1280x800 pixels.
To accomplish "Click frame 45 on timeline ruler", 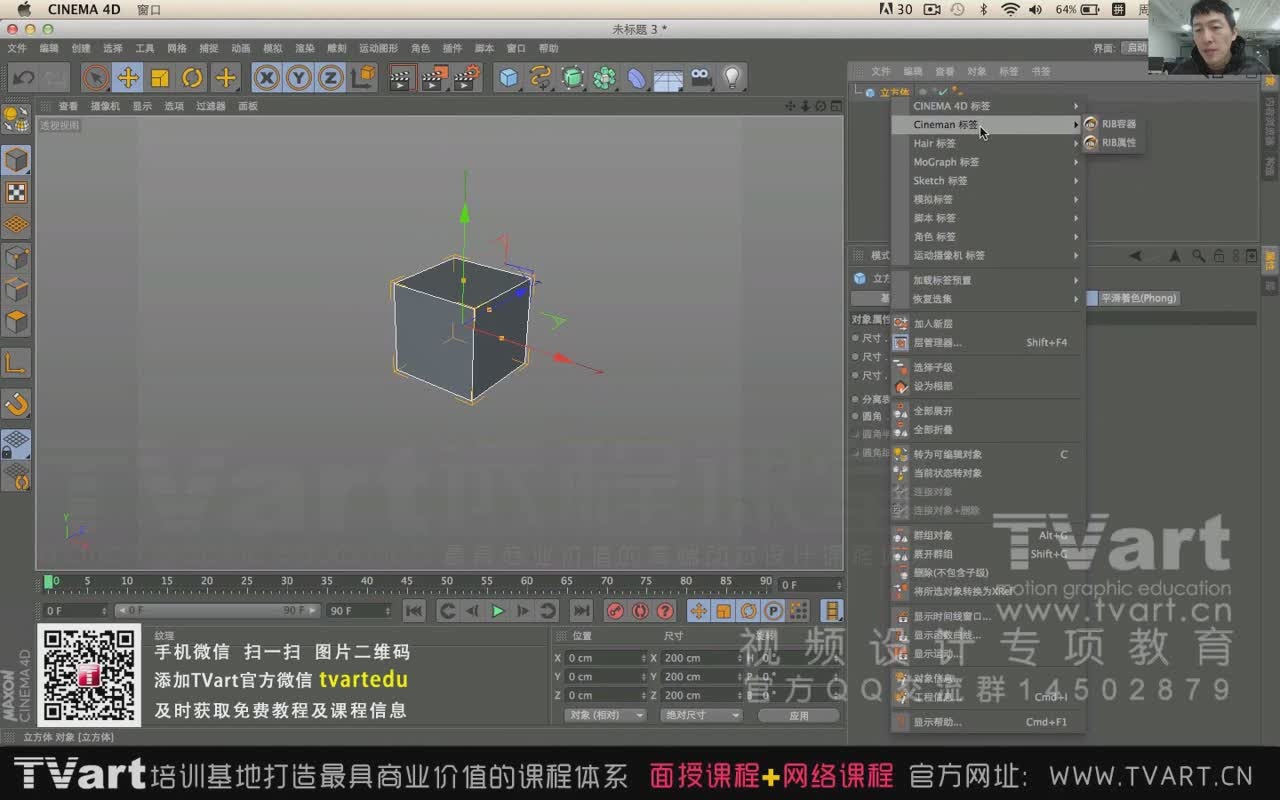I will click(x=407, y=582).
